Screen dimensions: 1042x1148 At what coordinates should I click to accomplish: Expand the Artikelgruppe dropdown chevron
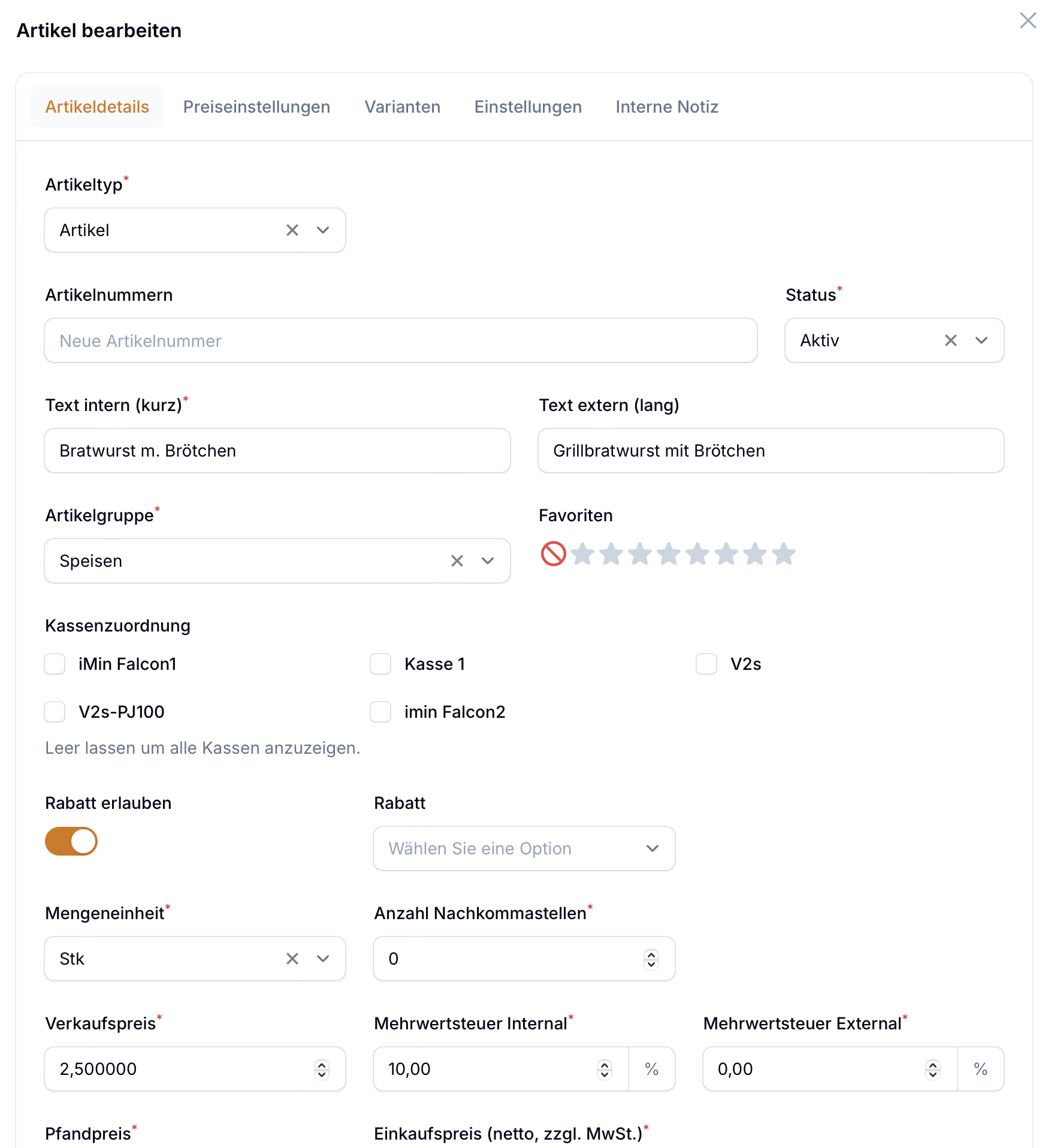(x=488, y=561)
